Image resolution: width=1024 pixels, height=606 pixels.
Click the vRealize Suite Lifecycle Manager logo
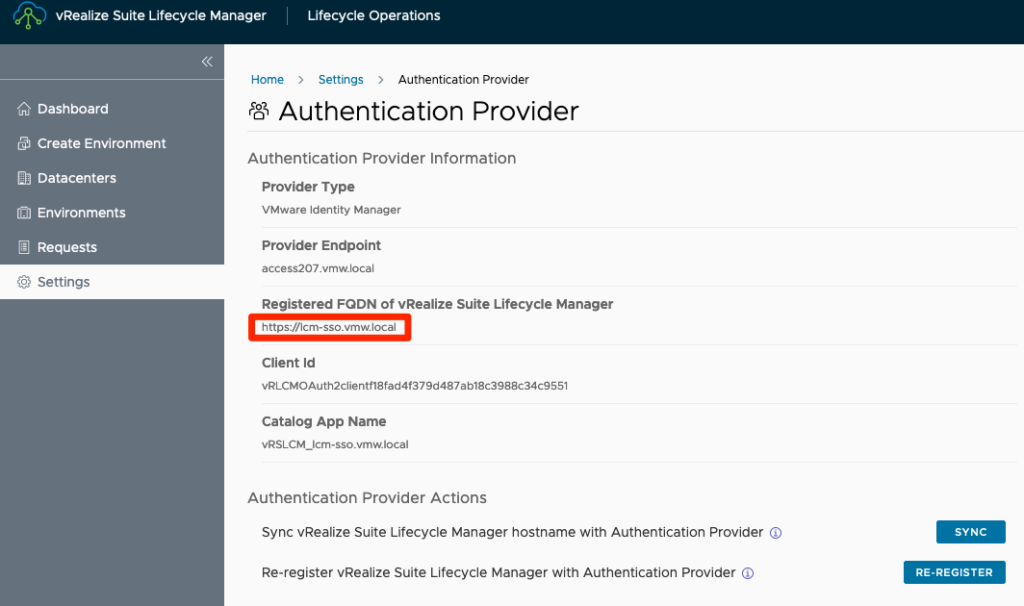click(x=29, y=16)
